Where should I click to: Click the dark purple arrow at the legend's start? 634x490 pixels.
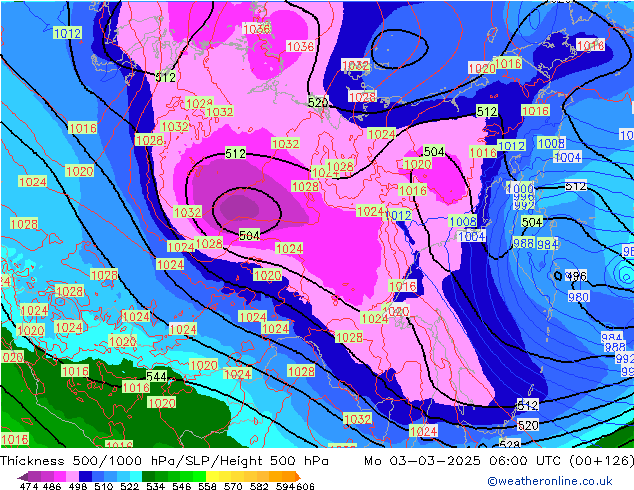(x=23, y=477)
